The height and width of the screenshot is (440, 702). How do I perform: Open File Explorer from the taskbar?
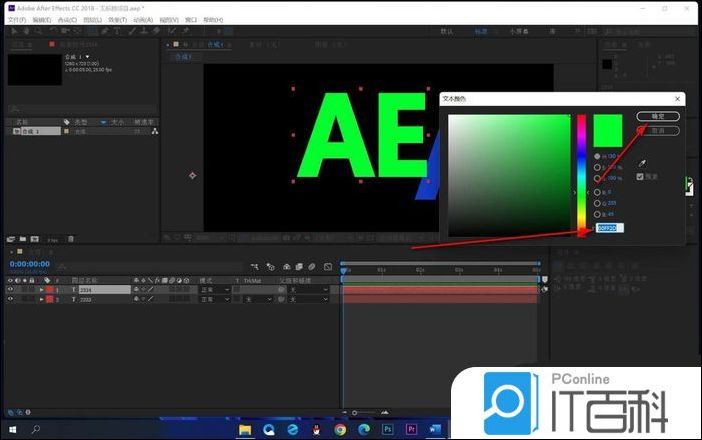click(244, 429)
